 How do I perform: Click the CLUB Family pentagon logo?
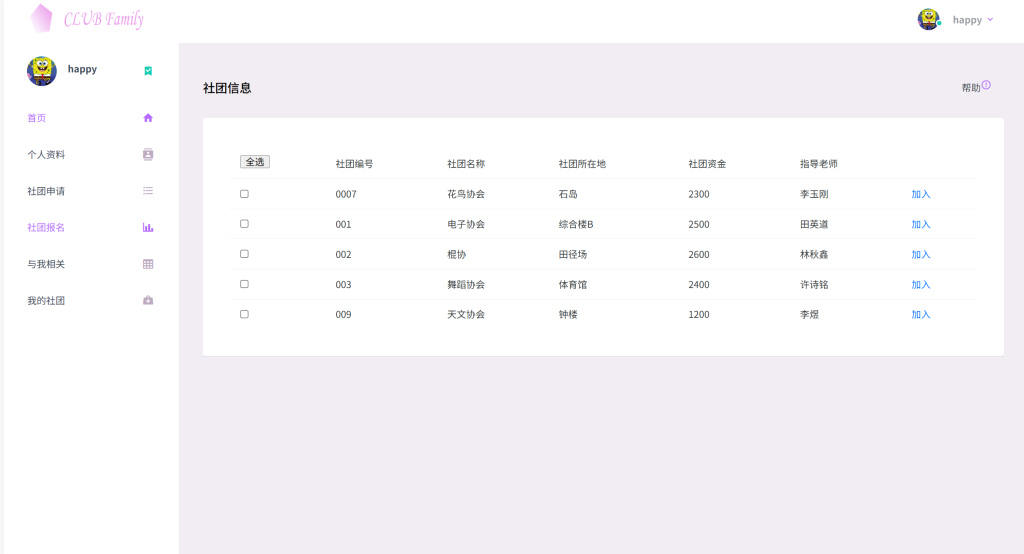[x=41, y=18]
